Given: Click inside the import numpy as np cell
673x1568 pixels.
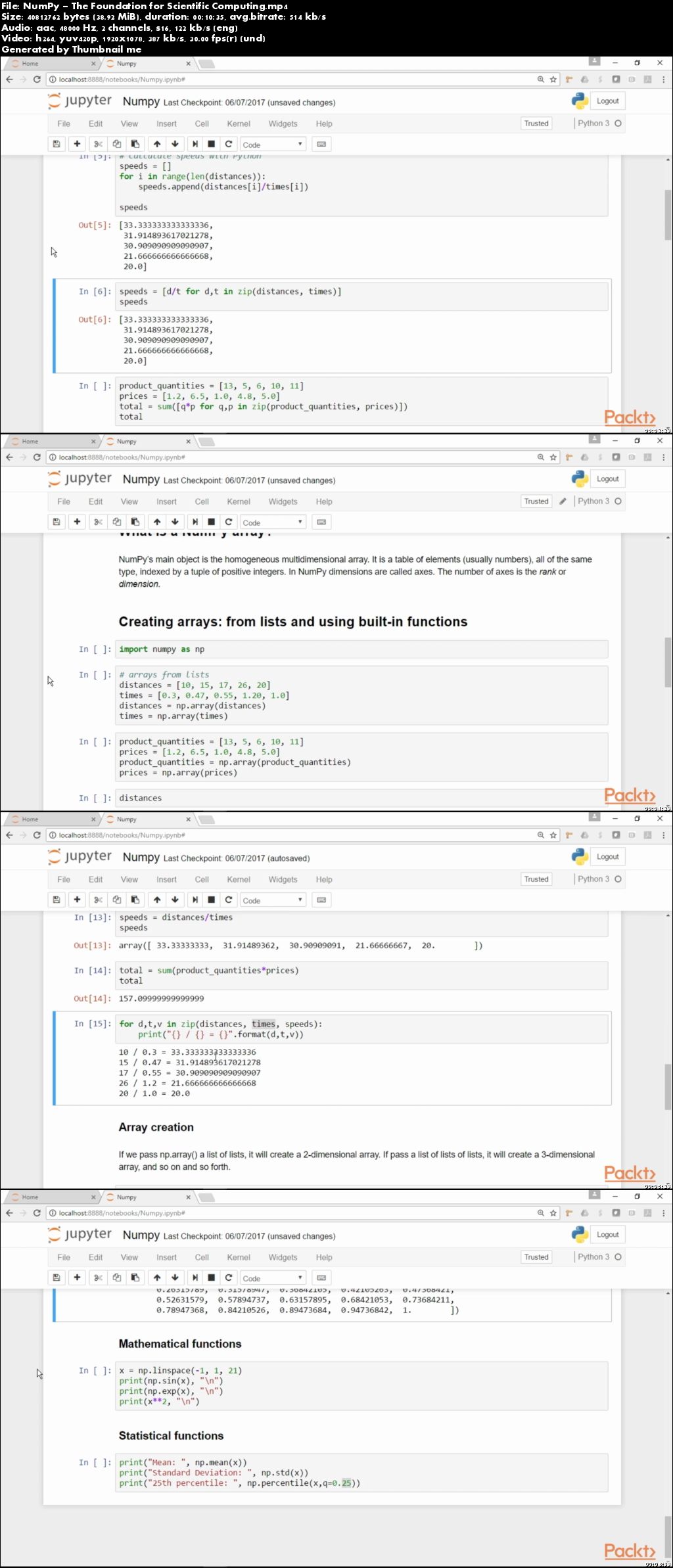Looking at the screenshot, I should tap(360, 649).
